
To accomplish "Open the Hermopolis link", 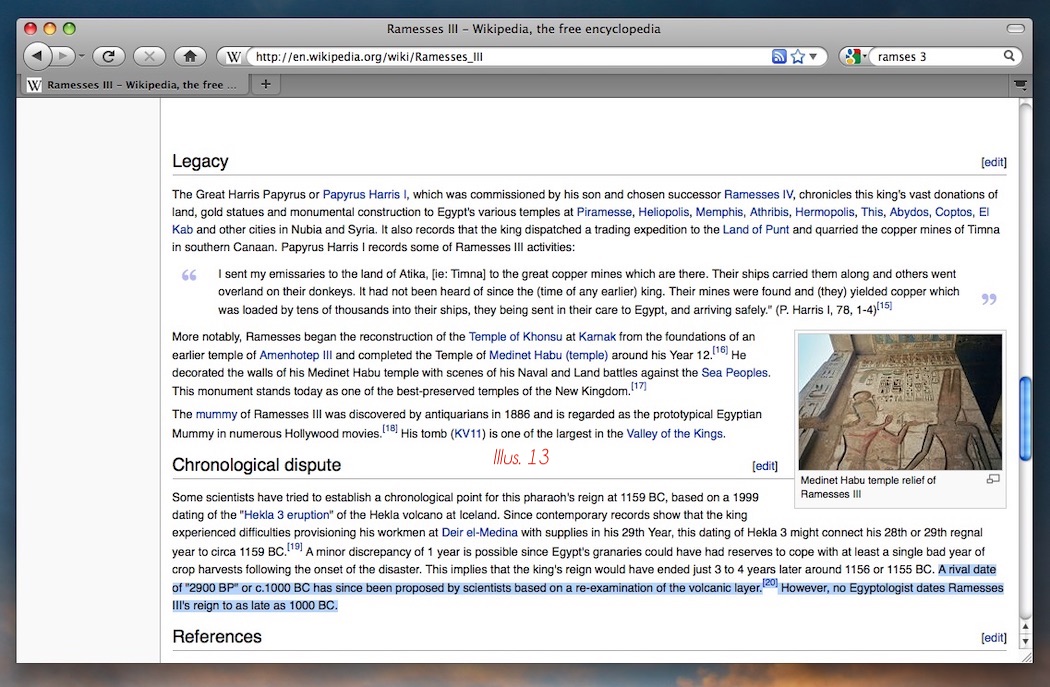I will [824, 212].
